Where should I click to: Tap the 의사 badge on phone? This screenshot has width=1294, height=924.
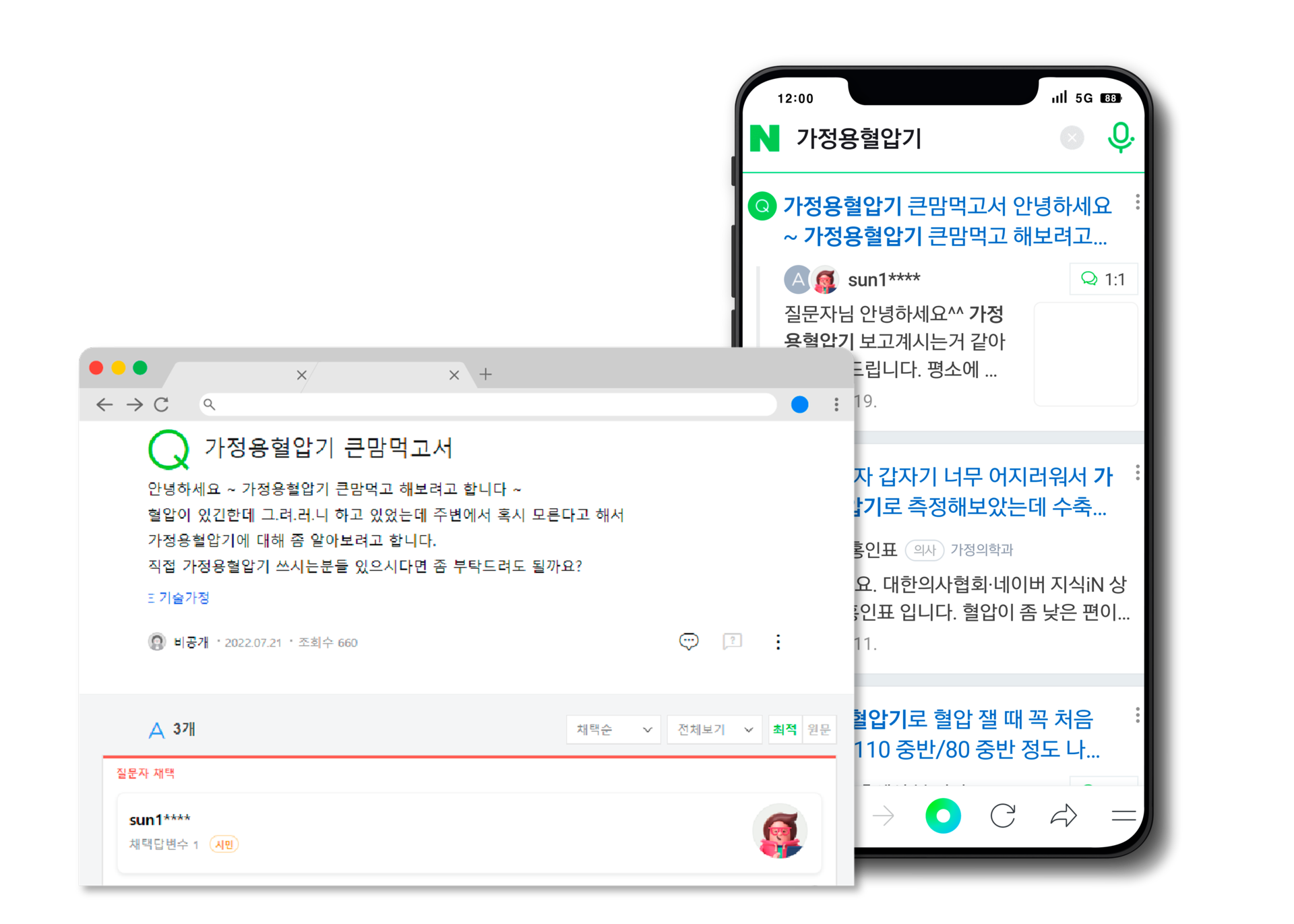click(x=925, y=550)
